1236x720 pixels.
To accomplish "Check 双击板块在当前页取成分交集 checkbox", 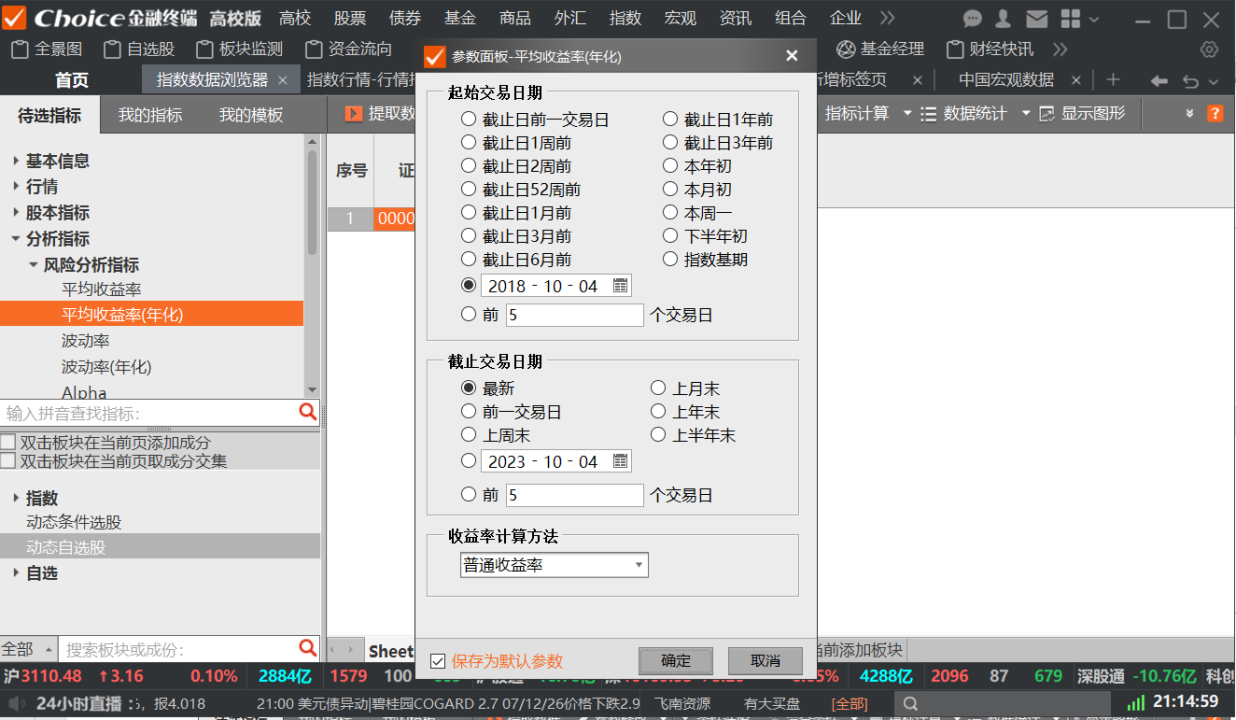I will tap(8, 461).
